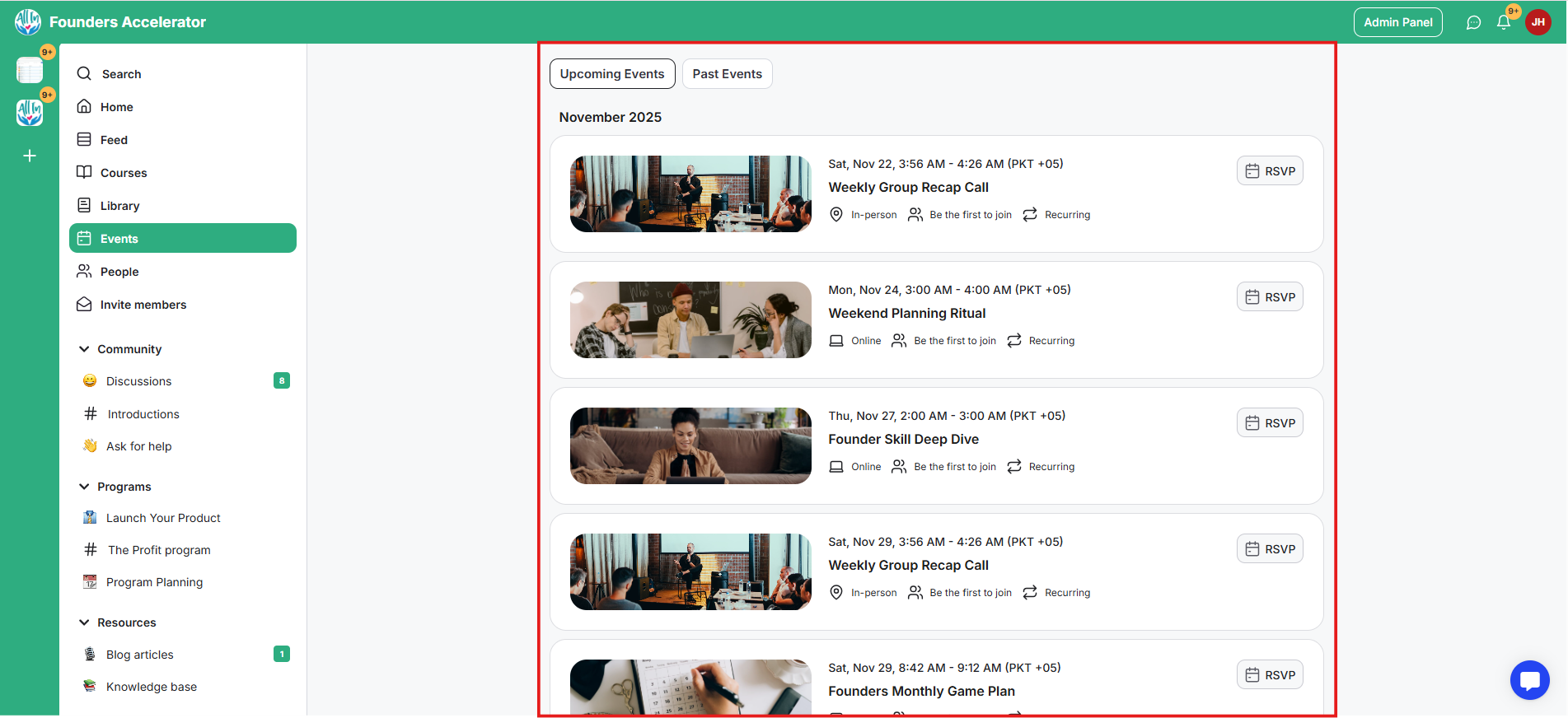Click the Ask for help waving hand icon
This screenshot has height=718, width=1568.
90,445
